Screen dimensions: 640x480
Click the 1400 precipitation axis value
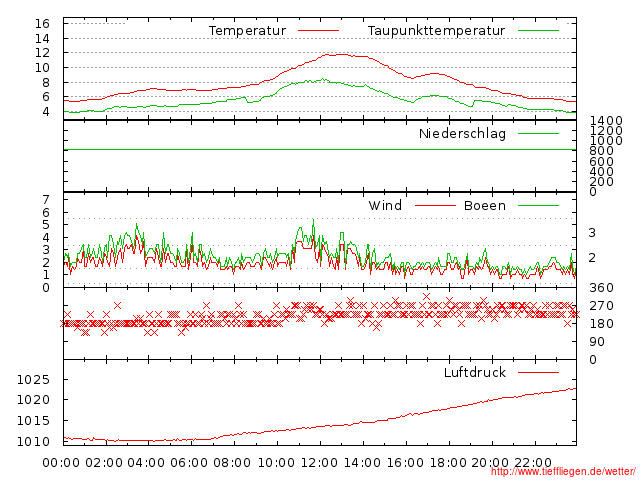[x=606, y=120]
